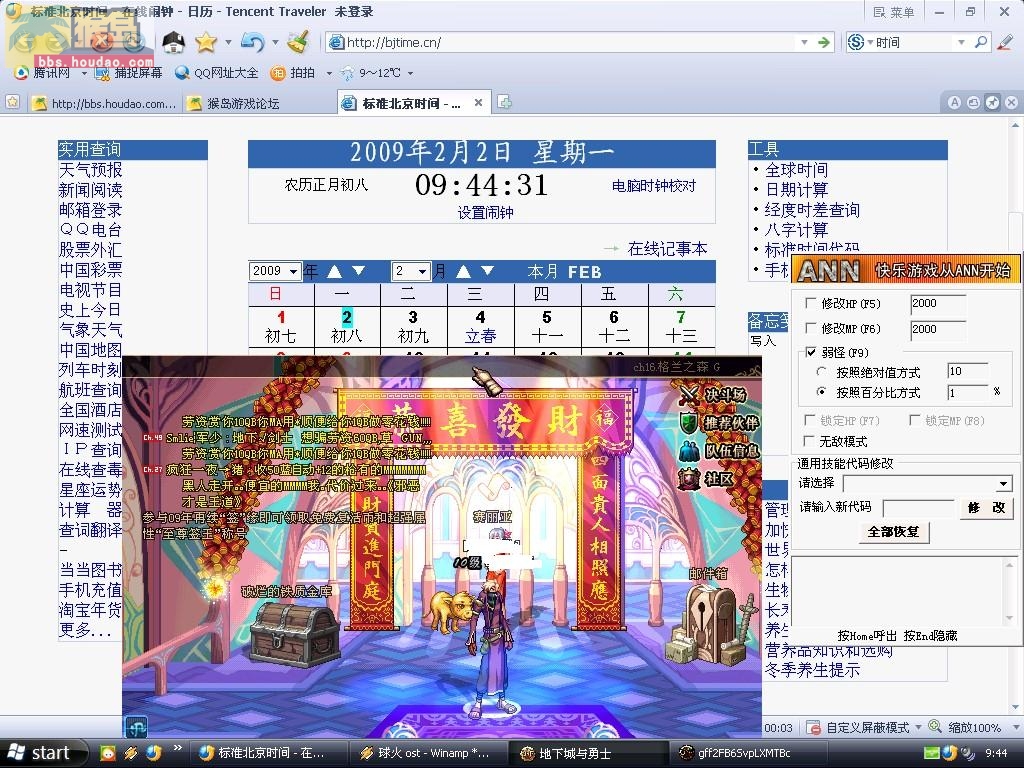Undo closed tab arrow icon
This screenshot has width=1024, height=768.
(x=252, y=42)
